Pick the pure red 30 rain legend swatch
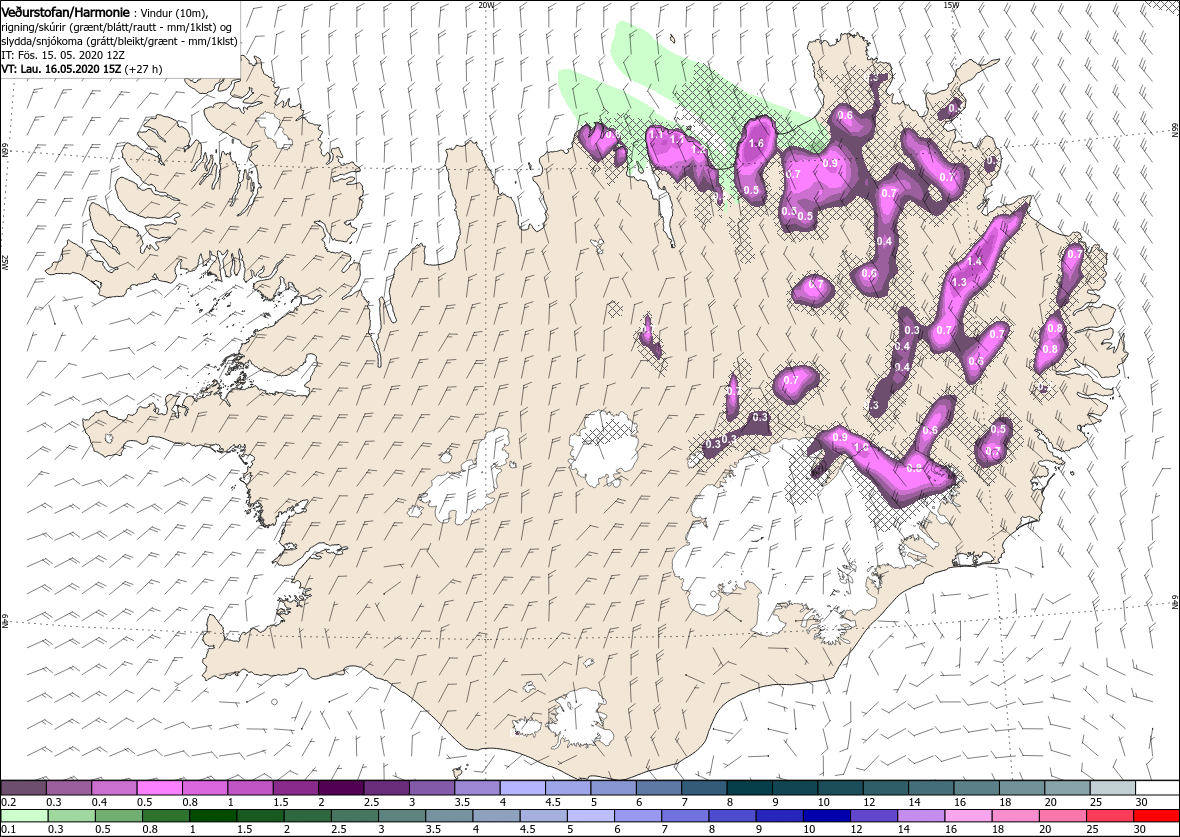This screenshot has height=837, width=1180. point(1156,816)
